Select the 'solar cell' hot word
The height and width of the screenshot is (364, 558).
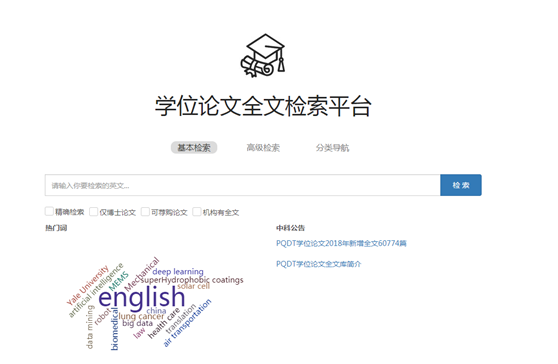[194, 286]
